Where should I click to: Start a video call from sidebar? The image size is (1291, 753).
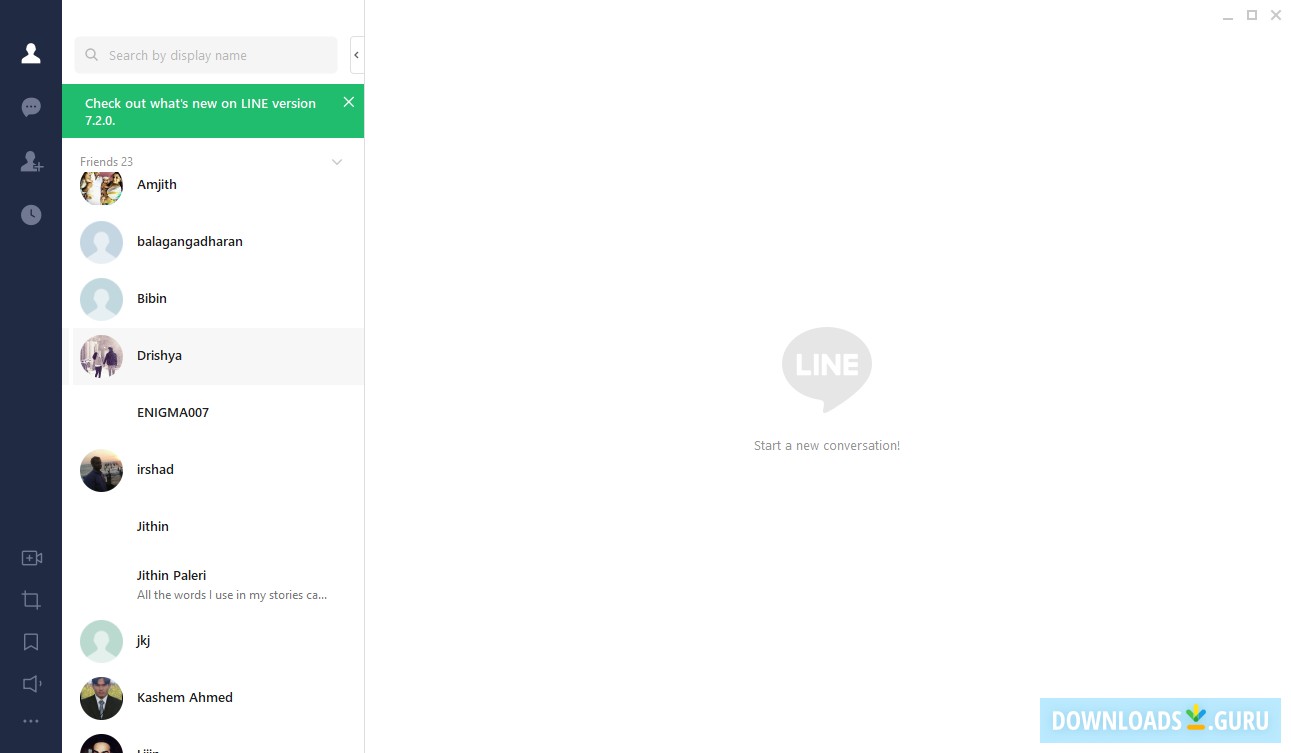pos(31,558)
